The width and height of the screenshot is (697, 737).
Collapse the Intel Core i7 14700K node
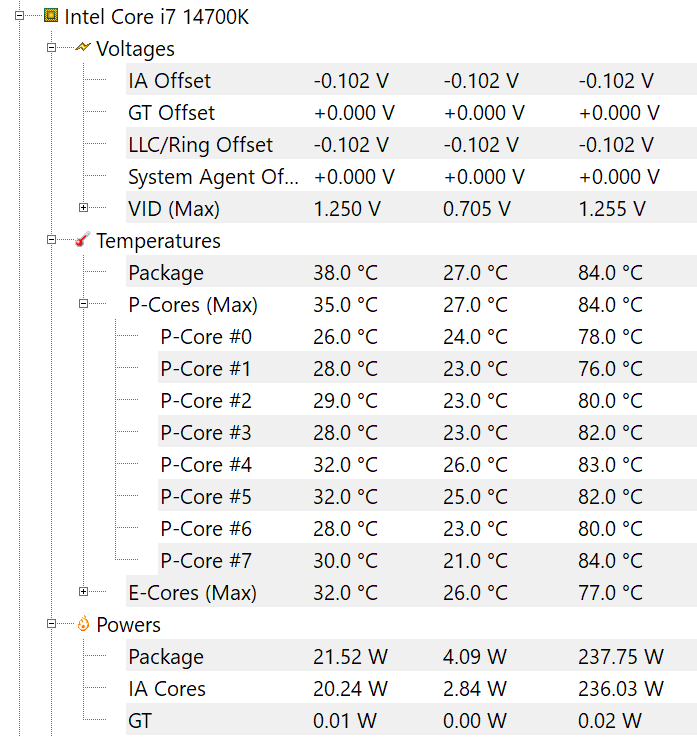coord(19,16)
